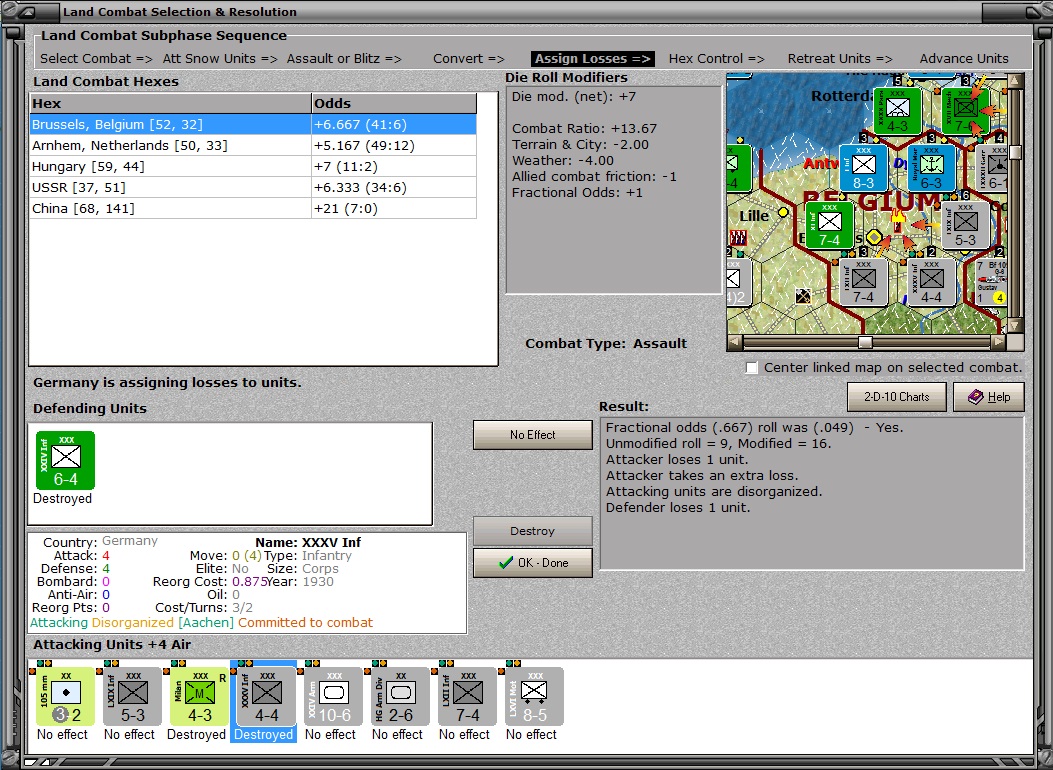Go to Select Combat subphase
This screenshot has height=770, width=1053.
(x=96, y=58)
